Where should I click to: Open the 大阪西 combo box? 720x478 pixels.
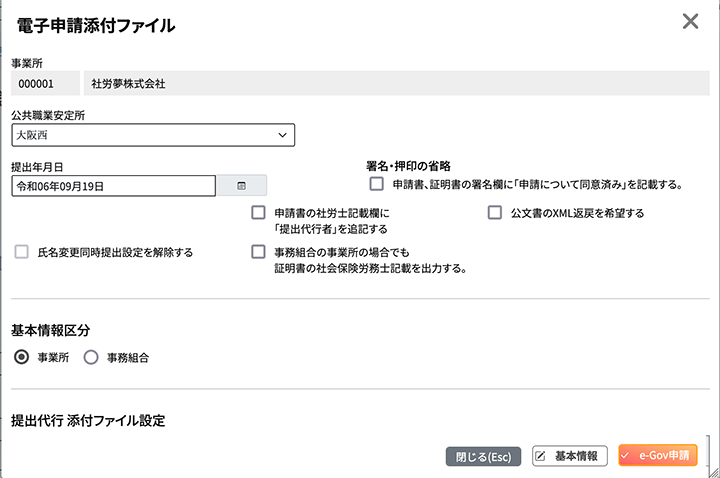[x=153, y=135]
